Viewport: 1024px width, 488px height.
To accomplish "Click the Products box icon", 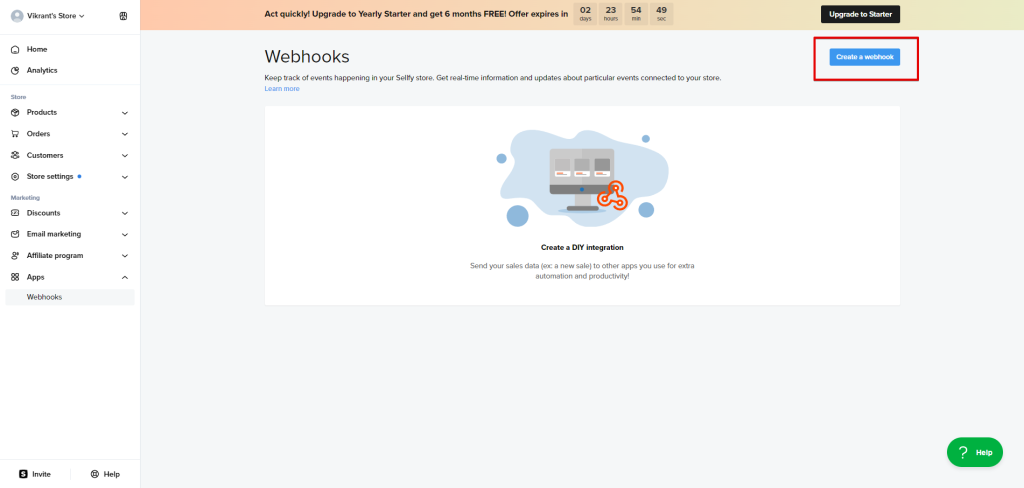I will coord(15,112).
